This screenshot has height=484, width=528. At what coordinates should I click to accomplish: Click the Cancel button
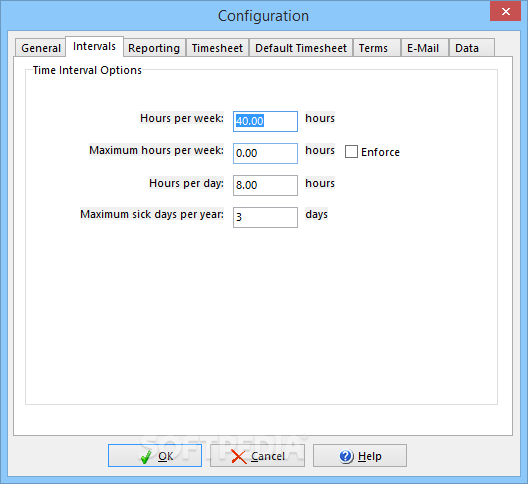click(257, 455)
